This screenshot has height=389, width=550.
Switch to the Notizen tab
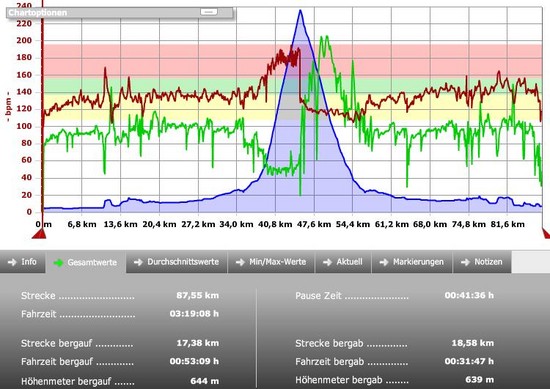click(482, 262)
